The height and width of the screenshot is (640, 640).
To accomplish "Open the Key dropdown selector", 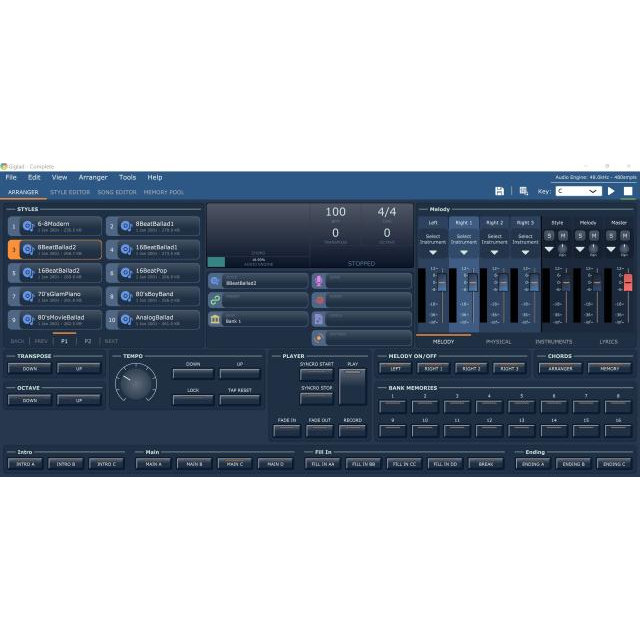I will tap(578, 191).
